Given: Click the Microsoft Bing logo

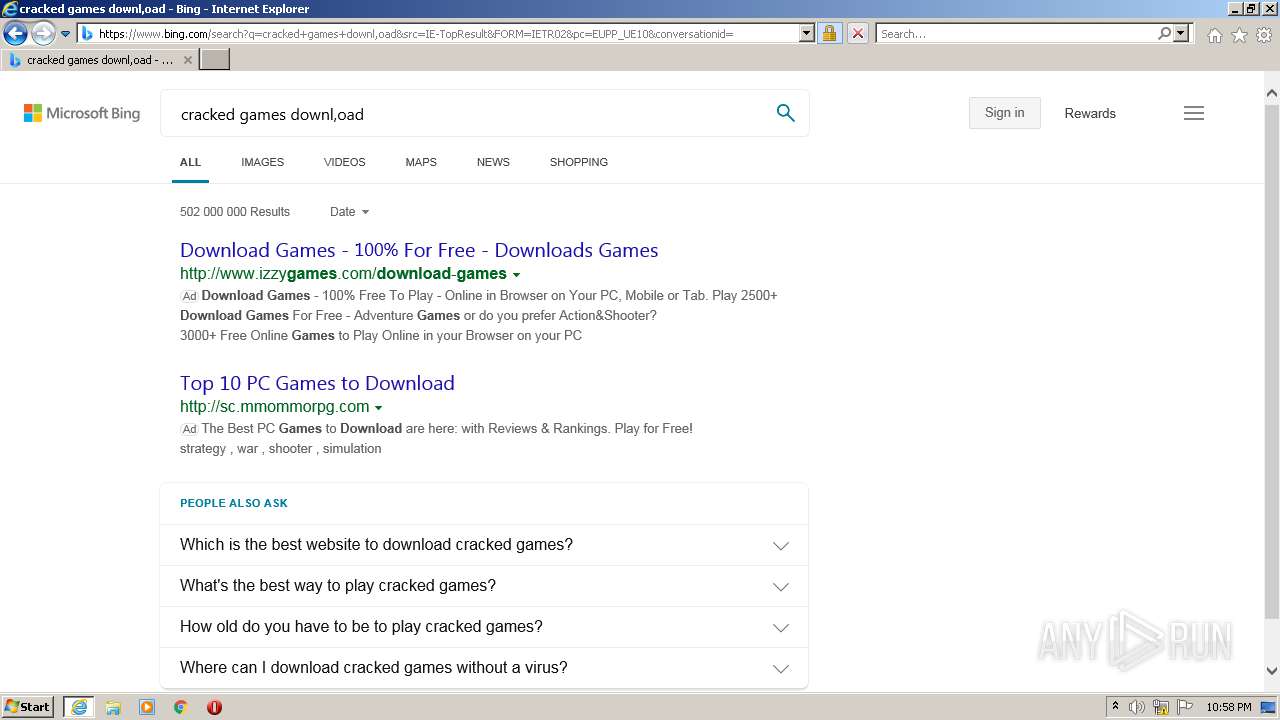Looking at the screenshot, I should coord(82,113).
